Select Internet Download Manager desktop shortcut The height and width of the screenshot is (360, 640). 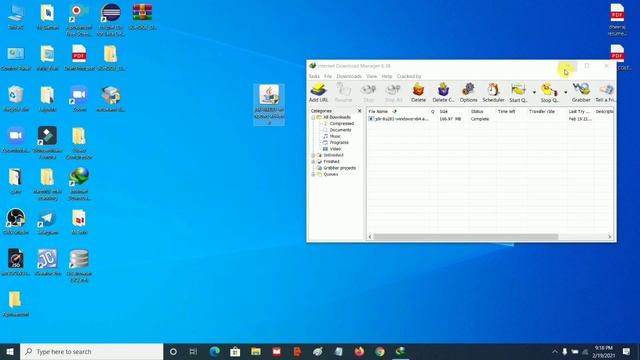tap(79, 184)
